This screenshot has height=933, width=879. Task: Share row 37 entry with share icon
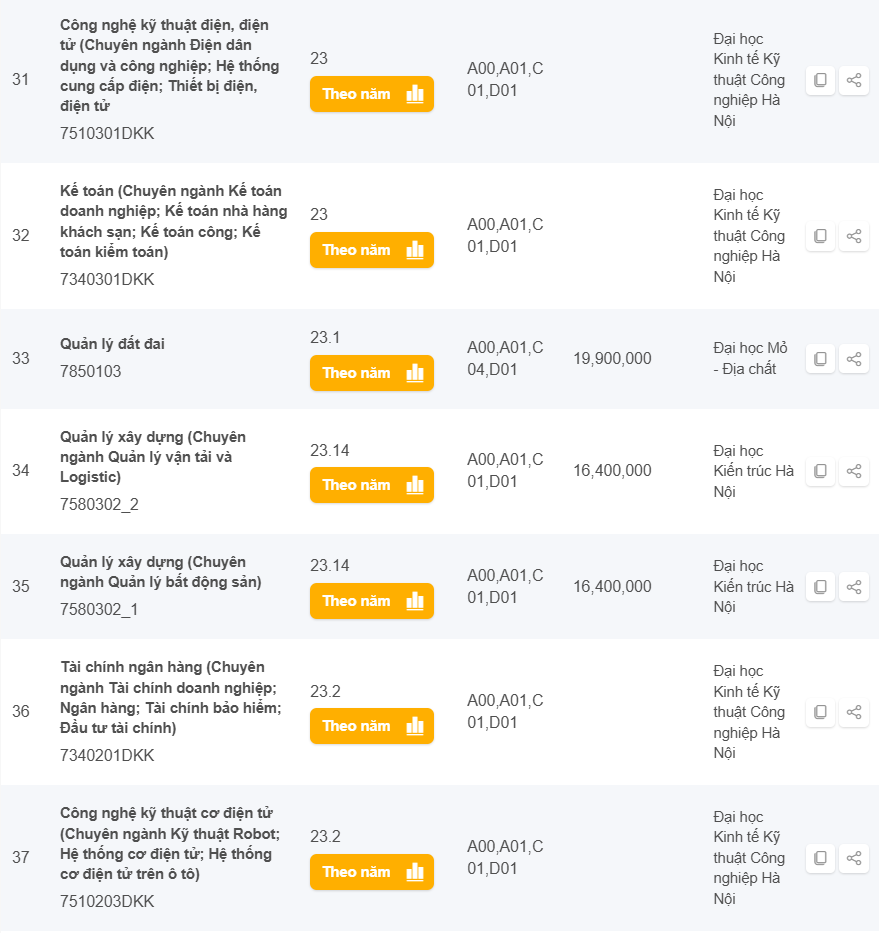point(854,857)
